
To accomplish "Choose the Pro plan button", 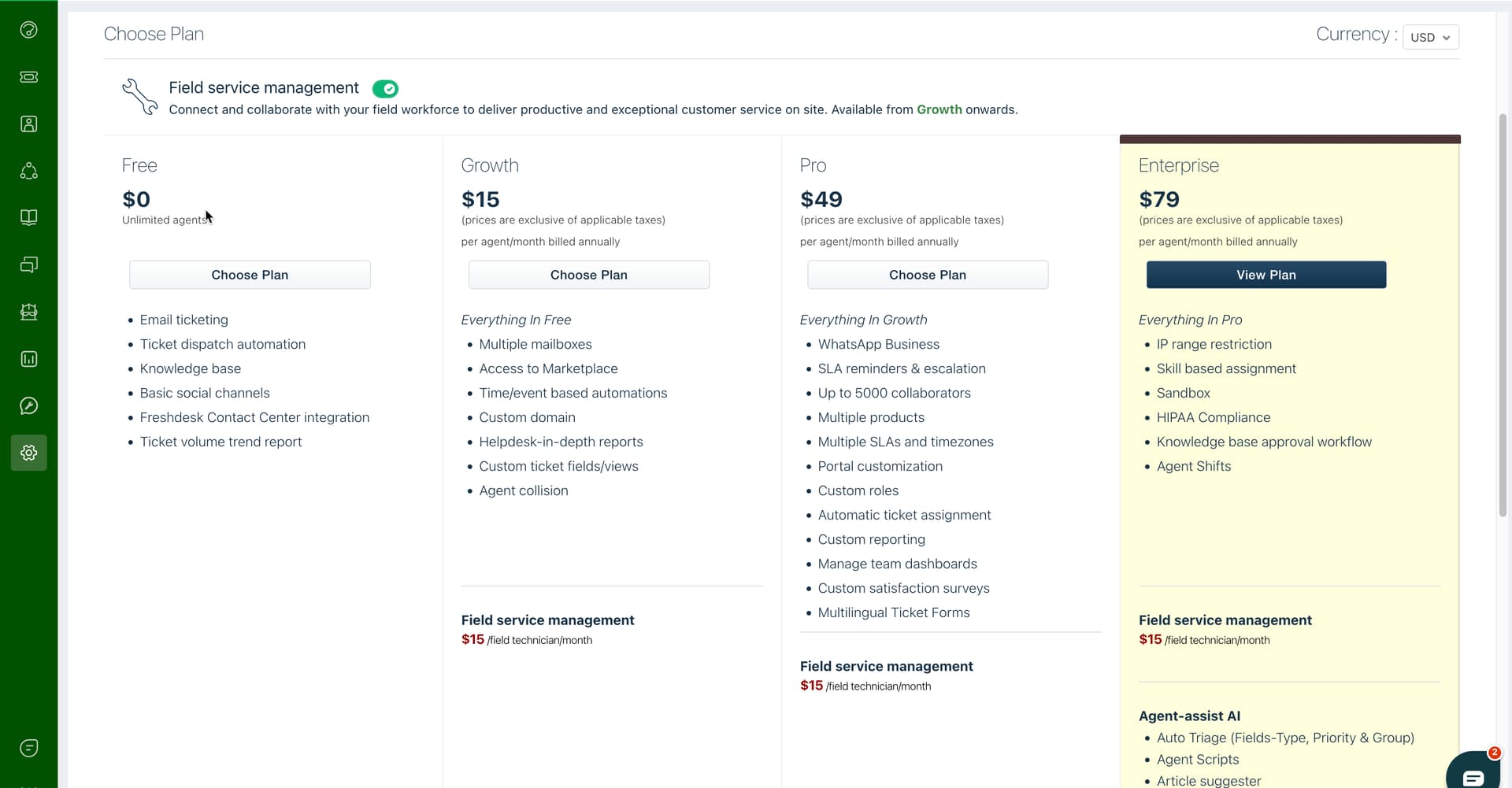I will 928,275.
